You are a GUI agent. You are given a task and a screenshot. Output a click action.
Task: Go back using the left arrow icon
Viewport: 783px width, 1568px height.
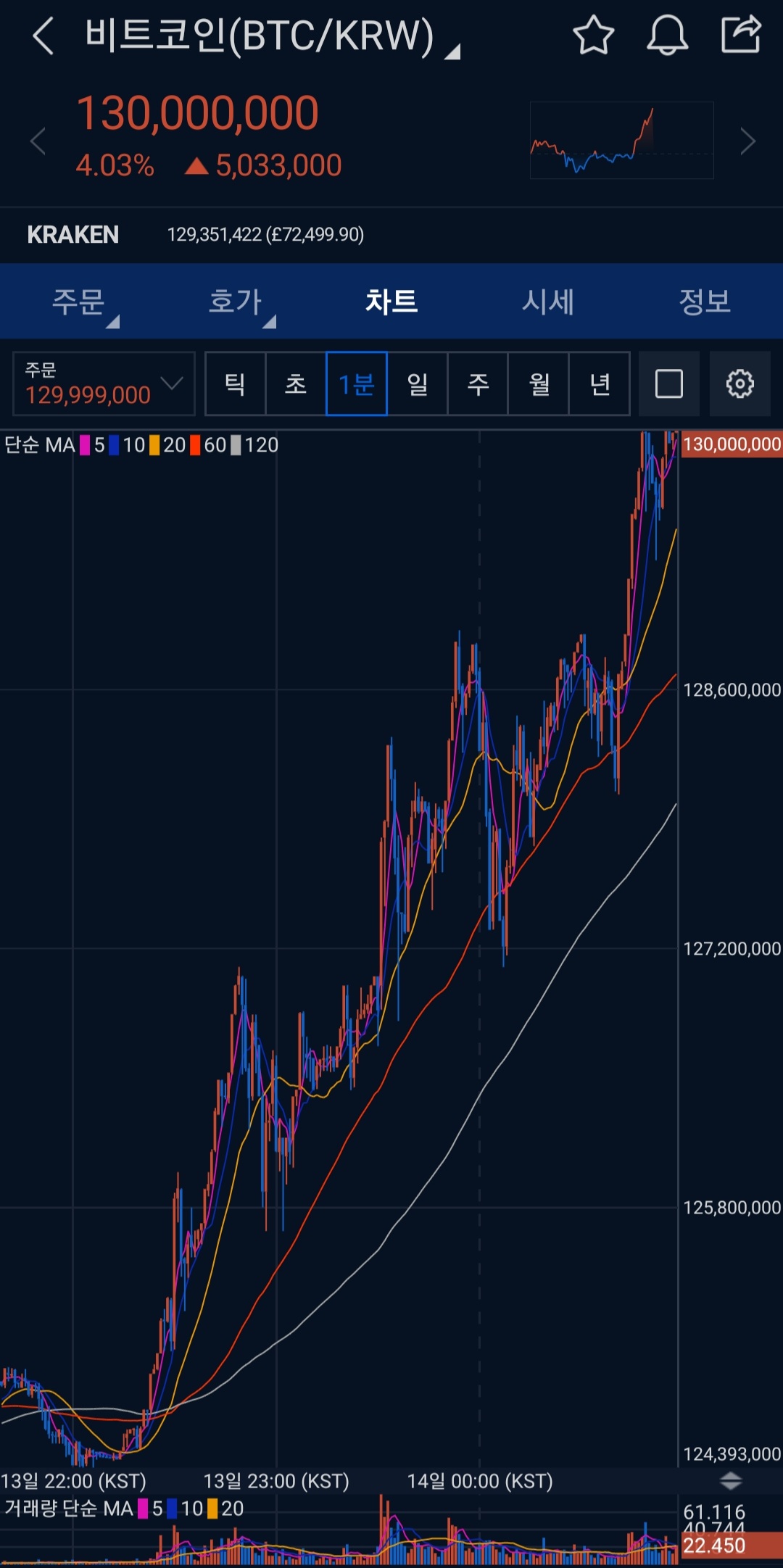tap(43, 36)
